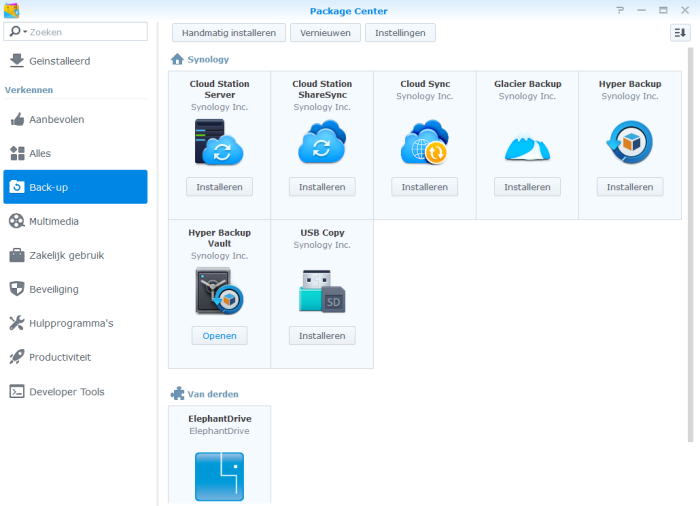The image size is (700, 506).
Task: Click the Glacier Backup title text
Action: 528,84
